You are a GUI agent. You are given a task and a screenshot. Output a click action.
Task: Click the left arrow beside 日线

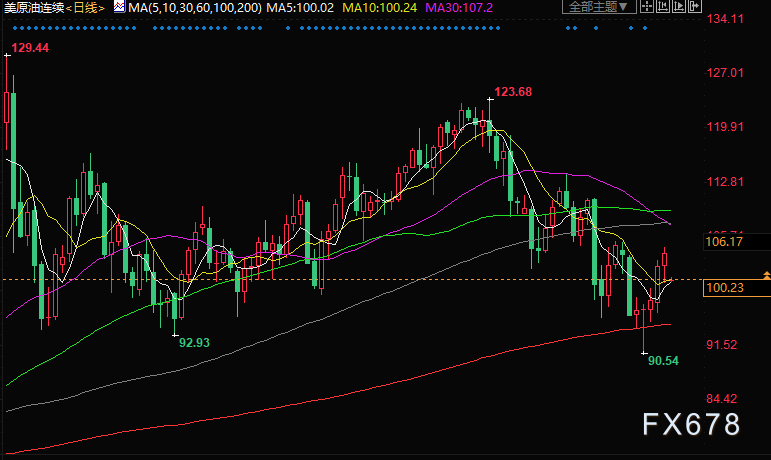pos(68,8)
